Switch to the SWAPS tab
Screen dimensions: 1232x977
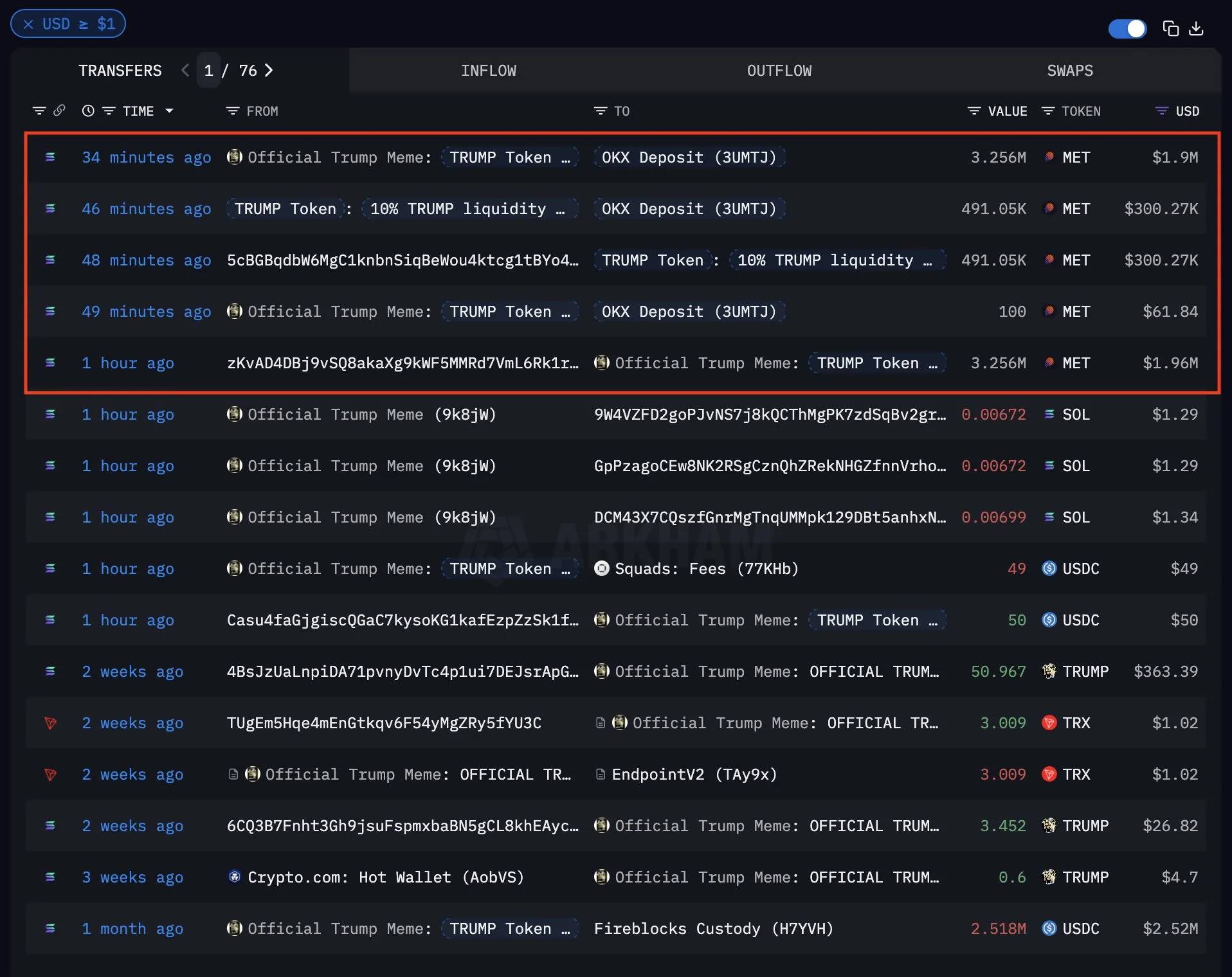coord(1070,71)
